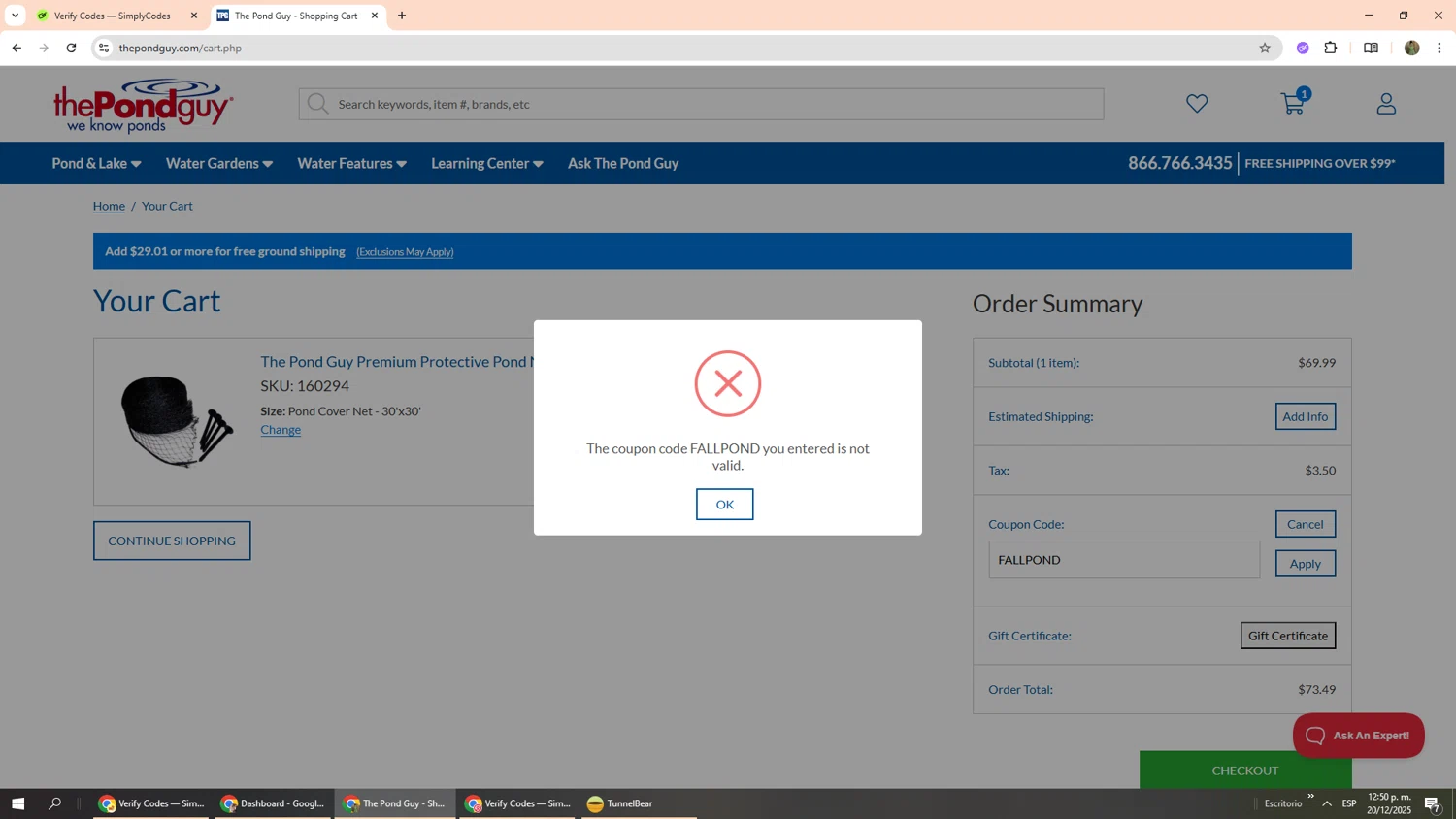The width and height of the screenshot is (1456, 819).
Task: Go back with browser back arrow
Action: [x=17, y=48]
